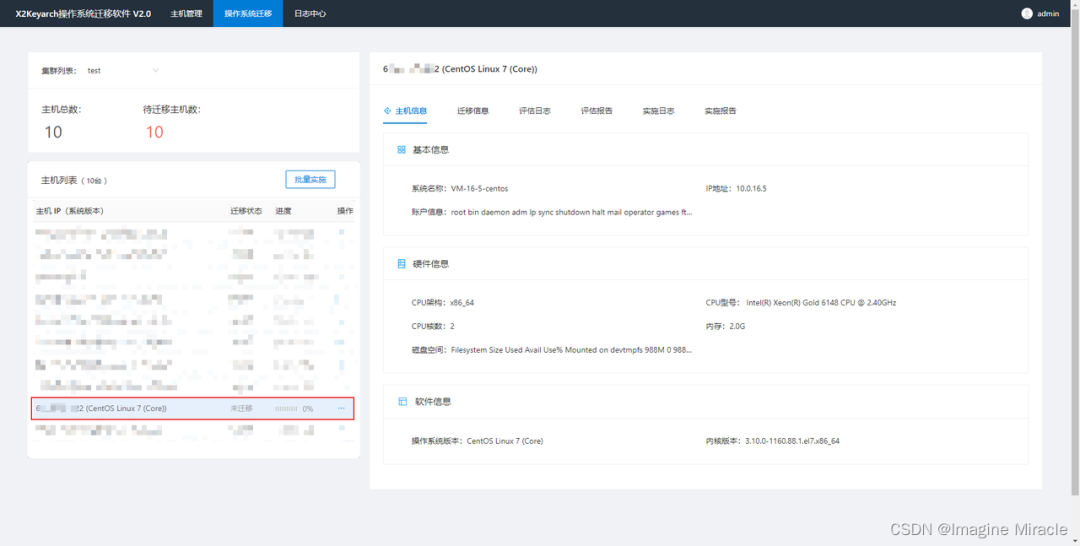Select the CentOS Linux 7 (Core) host row

pos(130,408)
